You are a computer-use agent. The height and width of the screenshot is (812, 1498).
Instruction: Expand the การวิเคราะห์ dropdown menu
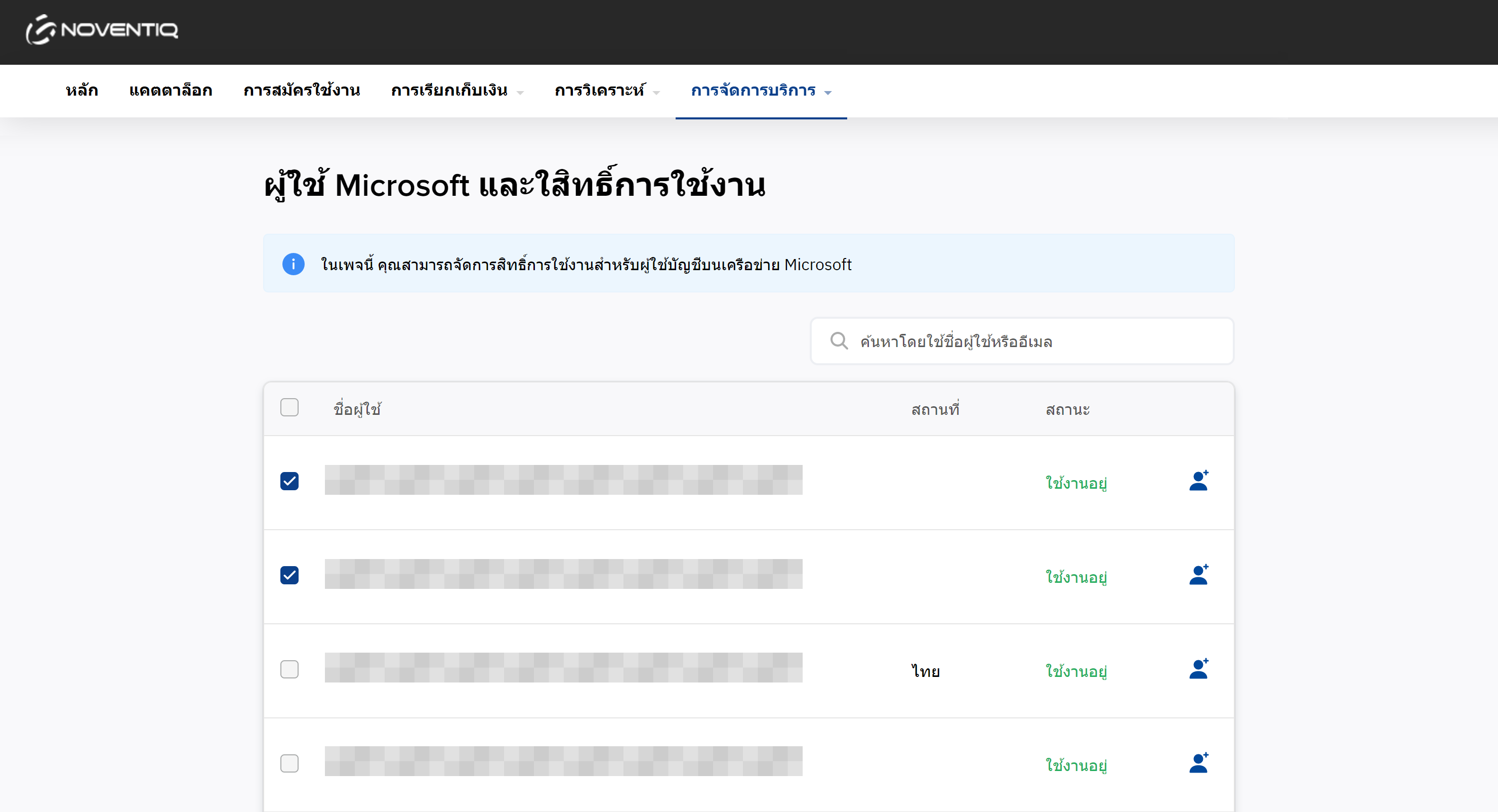(606, 91)
